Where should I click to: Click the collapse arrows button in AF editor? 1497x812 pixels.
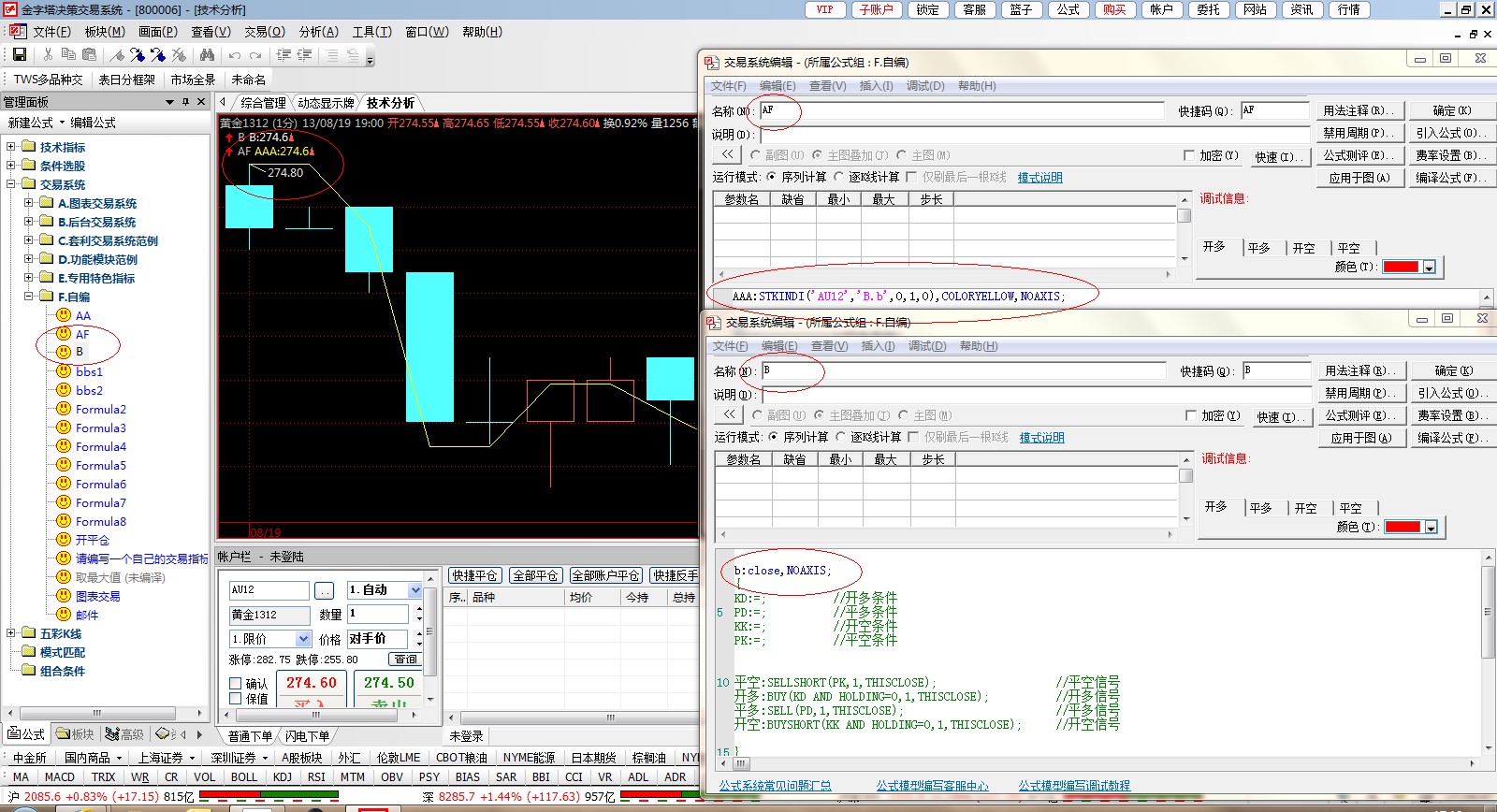point(727,155)
